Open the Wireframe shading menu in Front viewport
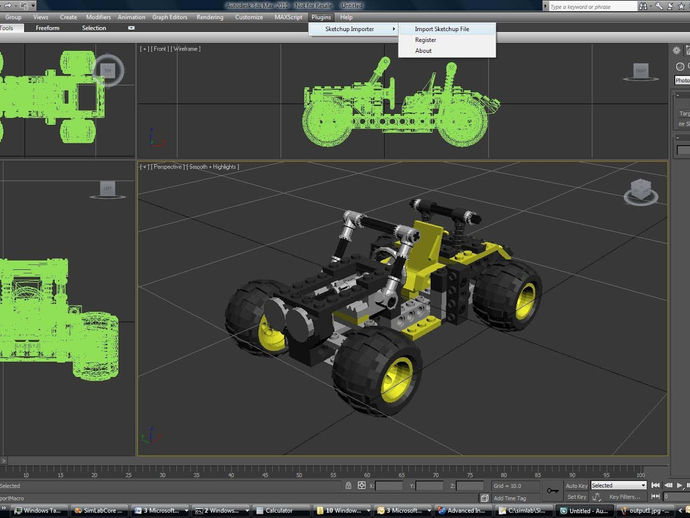 point(186,49)
